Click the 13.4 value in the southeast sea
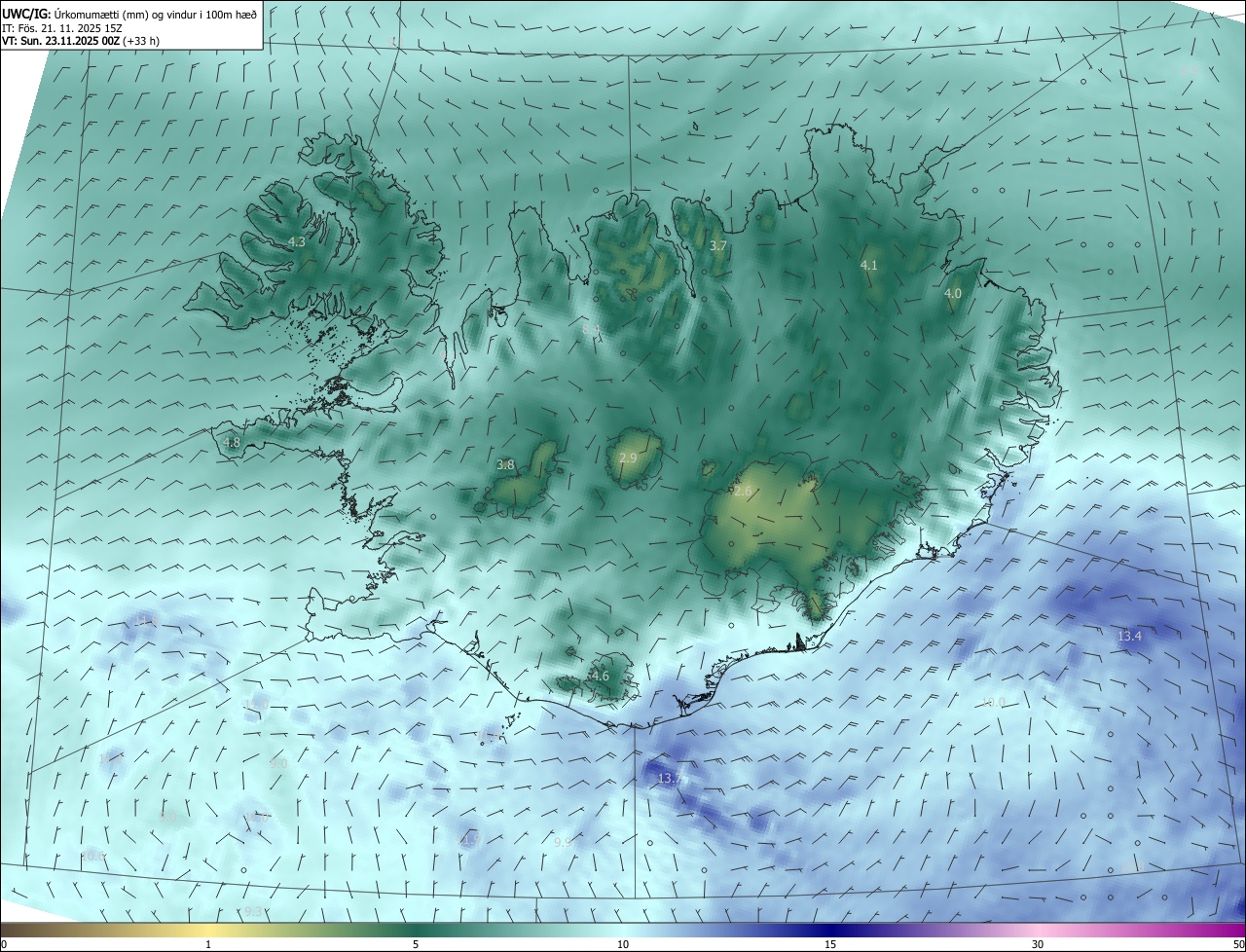1246x952 pixels. [1129, 636]
